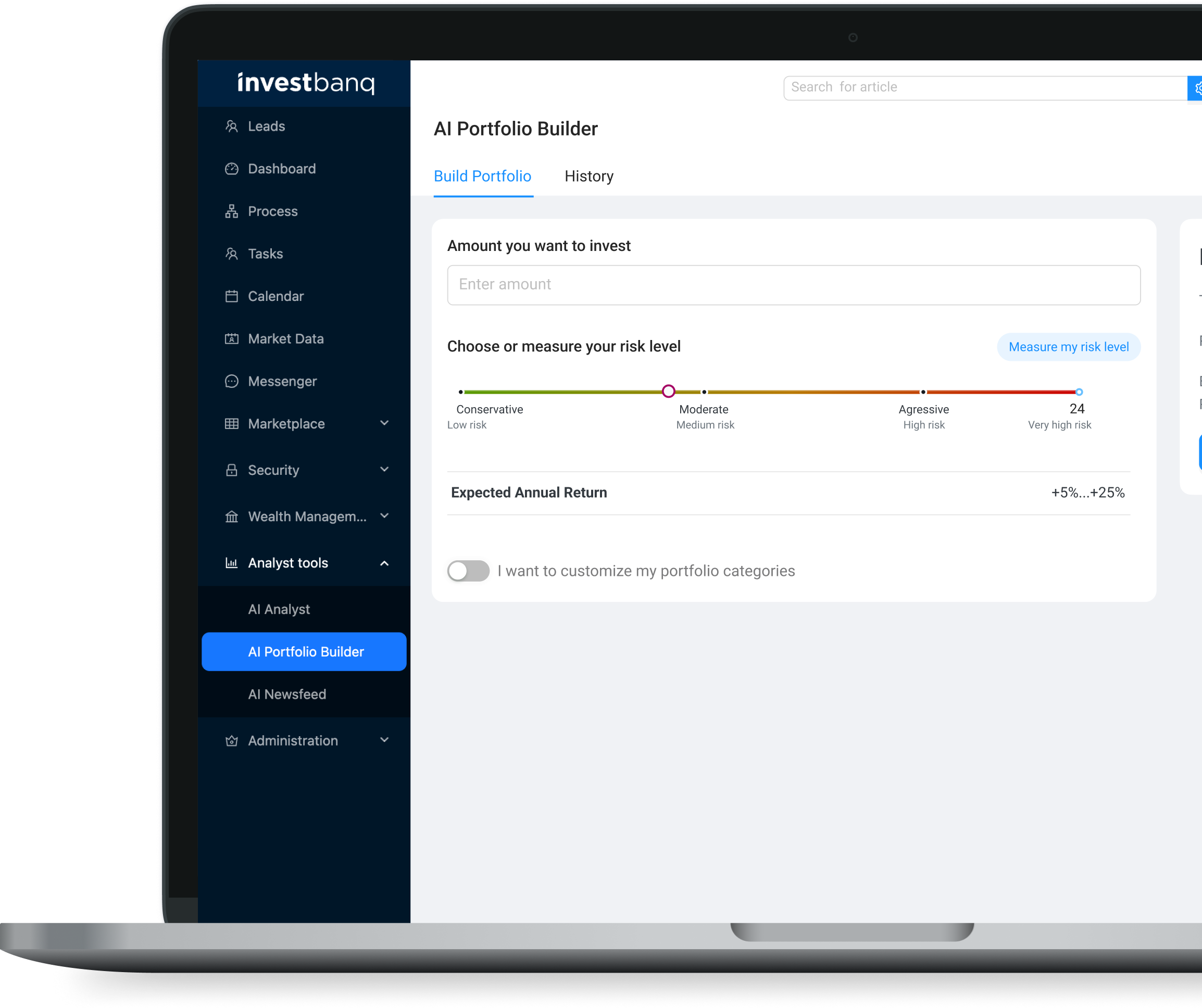Switch to the History tab

[x=589, y=176]
